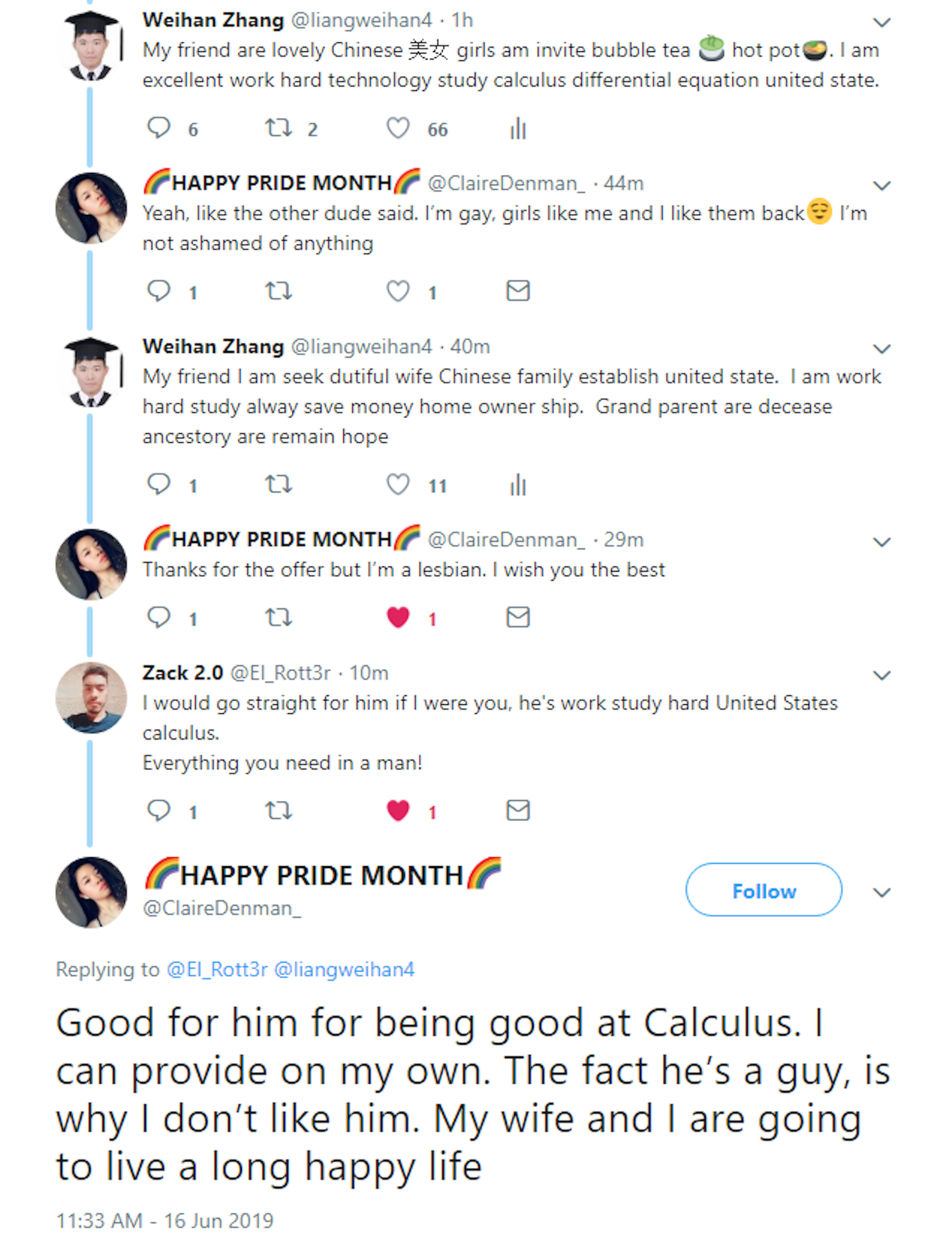Image resolution: width=952 pixels, height=1243 pixels.
Task: Retweet Weihan Zhang's bubble tea tweet
Action: click(x=278, y=128)
